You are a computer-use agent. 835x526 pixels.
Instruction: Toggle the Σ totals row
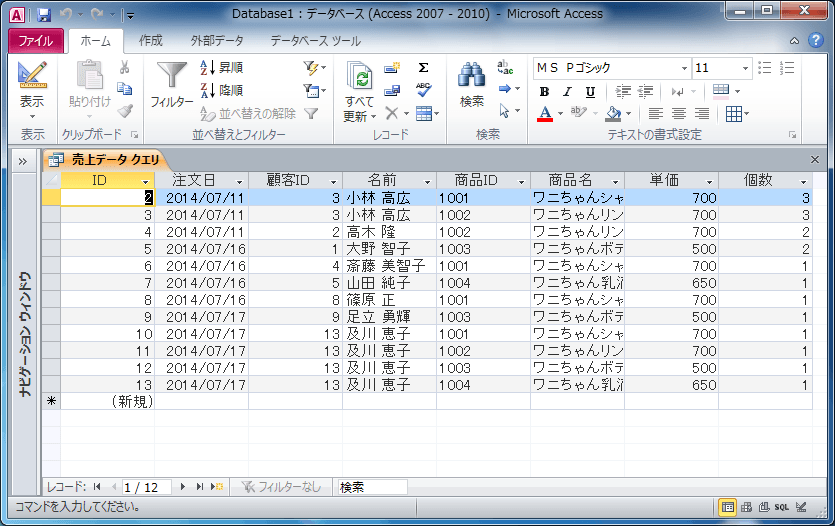423,68
